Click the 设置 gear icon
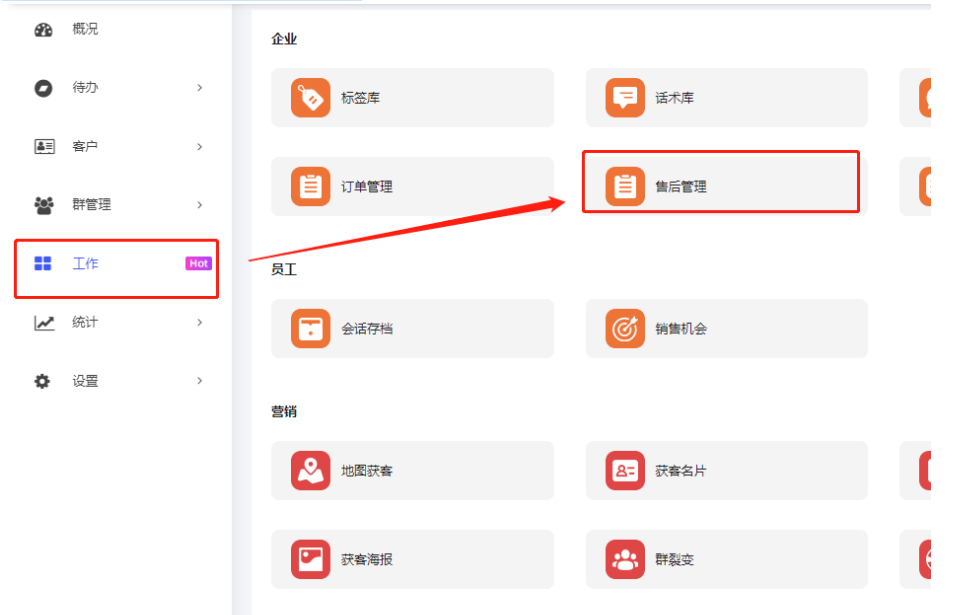Viewport: 955px width, 615px height. (x=42, y=381)
